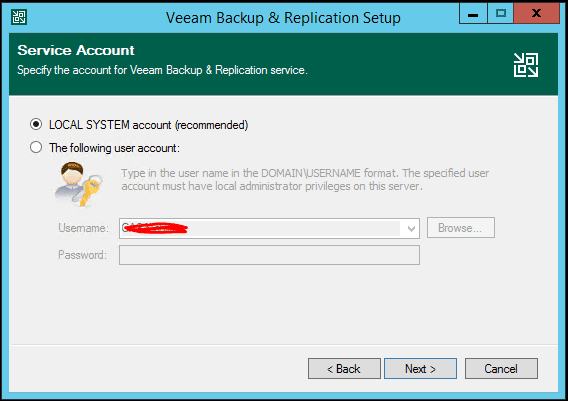Click the 'LOCAL SYSTEM account (recommended)' label
The image size is (568, 401).
click(x=149, y=125)
